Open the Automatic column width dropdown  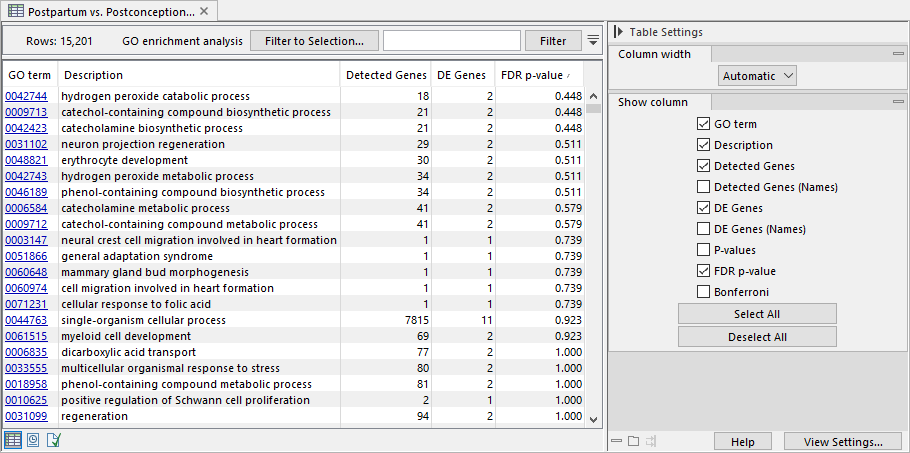[757, 75]
